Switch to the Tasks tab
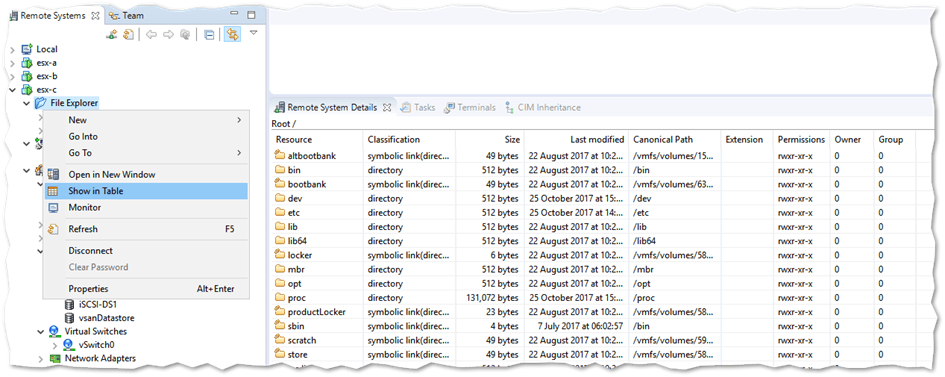Screen dimensions: 945x377 tap(418, 107)
